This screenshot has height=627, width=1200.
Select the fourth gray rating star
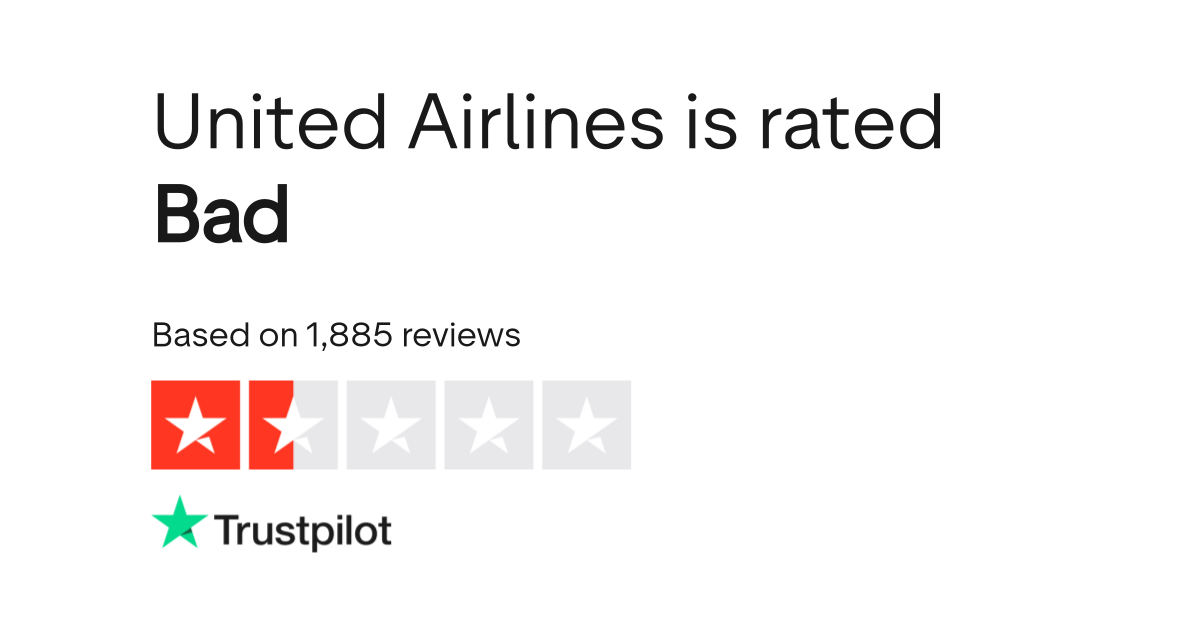[489, 424]
